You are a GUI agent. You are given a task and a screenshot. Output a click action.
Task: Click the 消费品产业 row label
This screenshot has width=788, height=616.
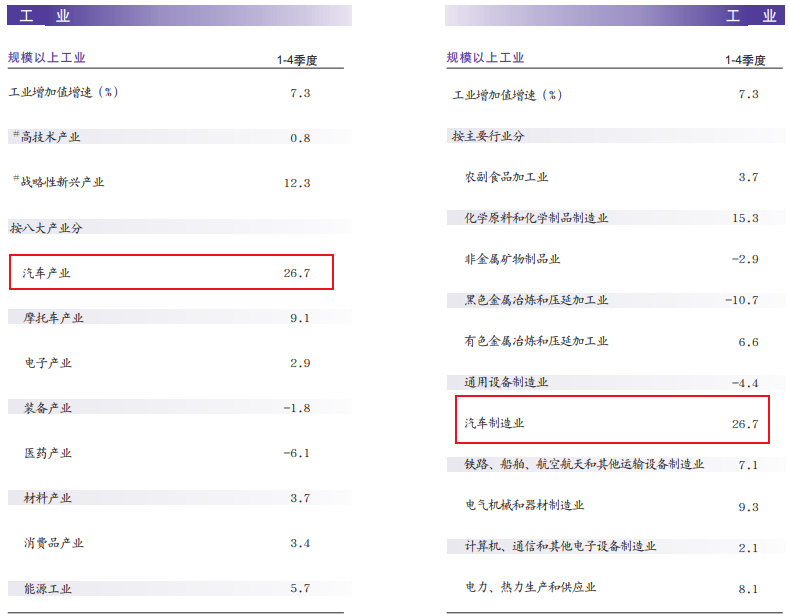coord(54,543)
